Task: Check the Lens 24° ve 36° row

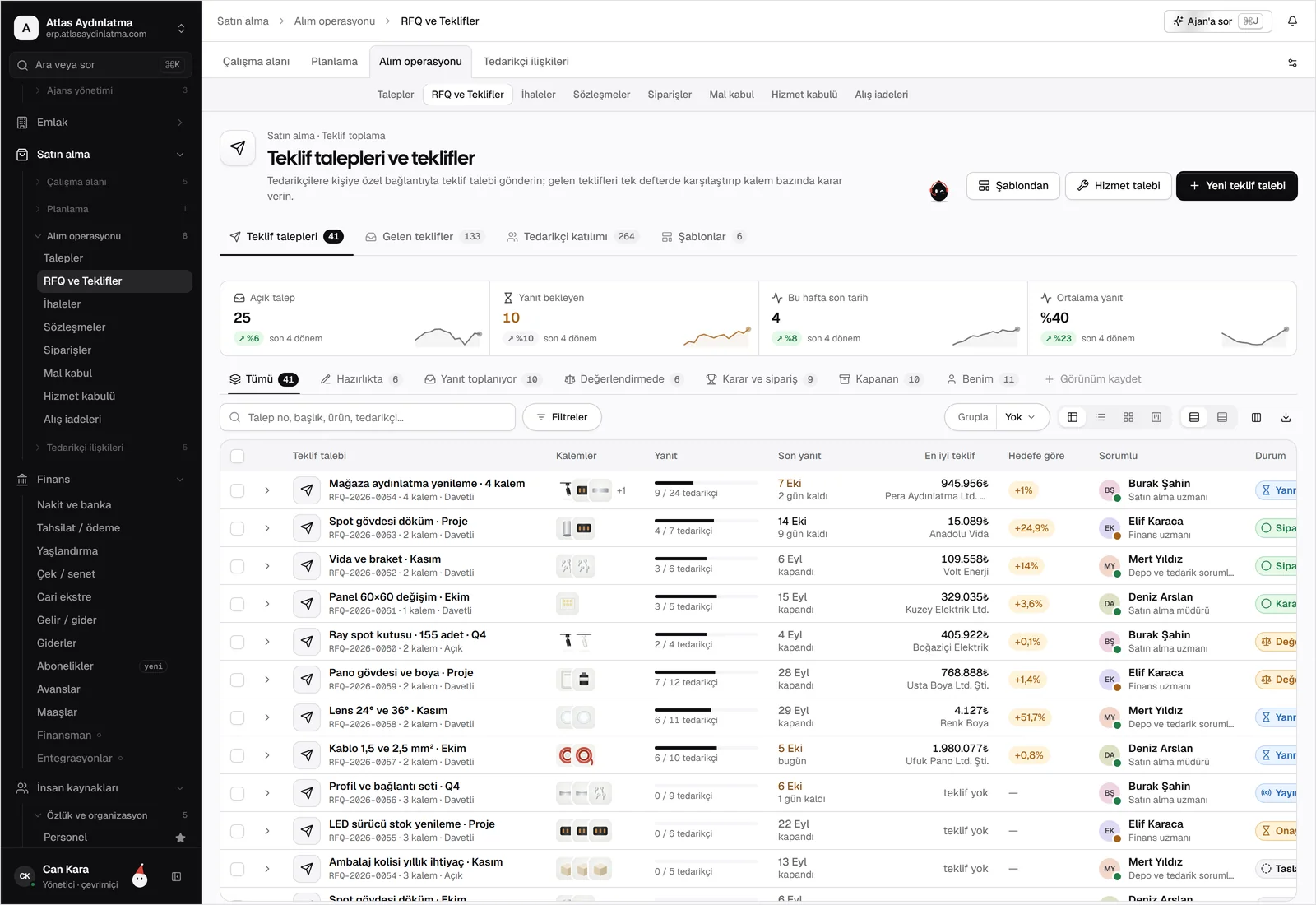Action: (x=238, y=717)
